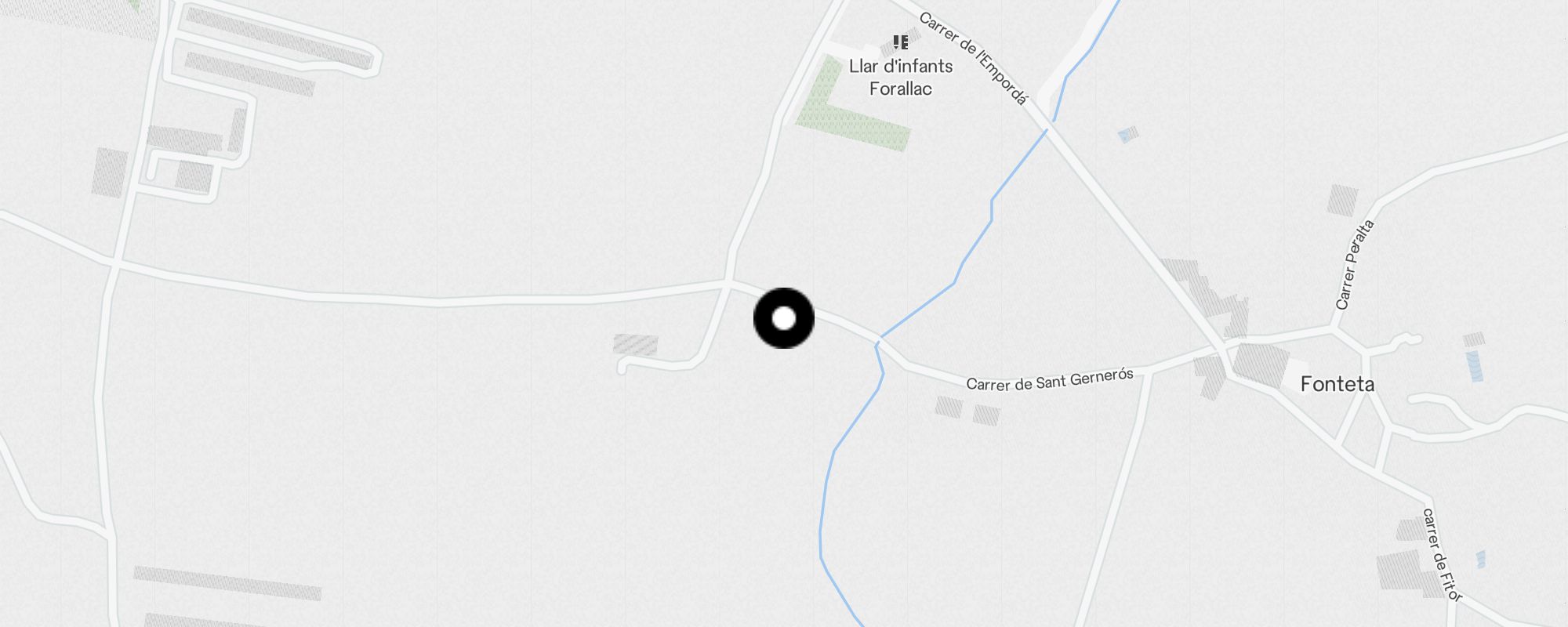Select the small blue pool beside carrer de Fitor
The height and width of the screenshot is (627, 1568).
pos(1481,559)
